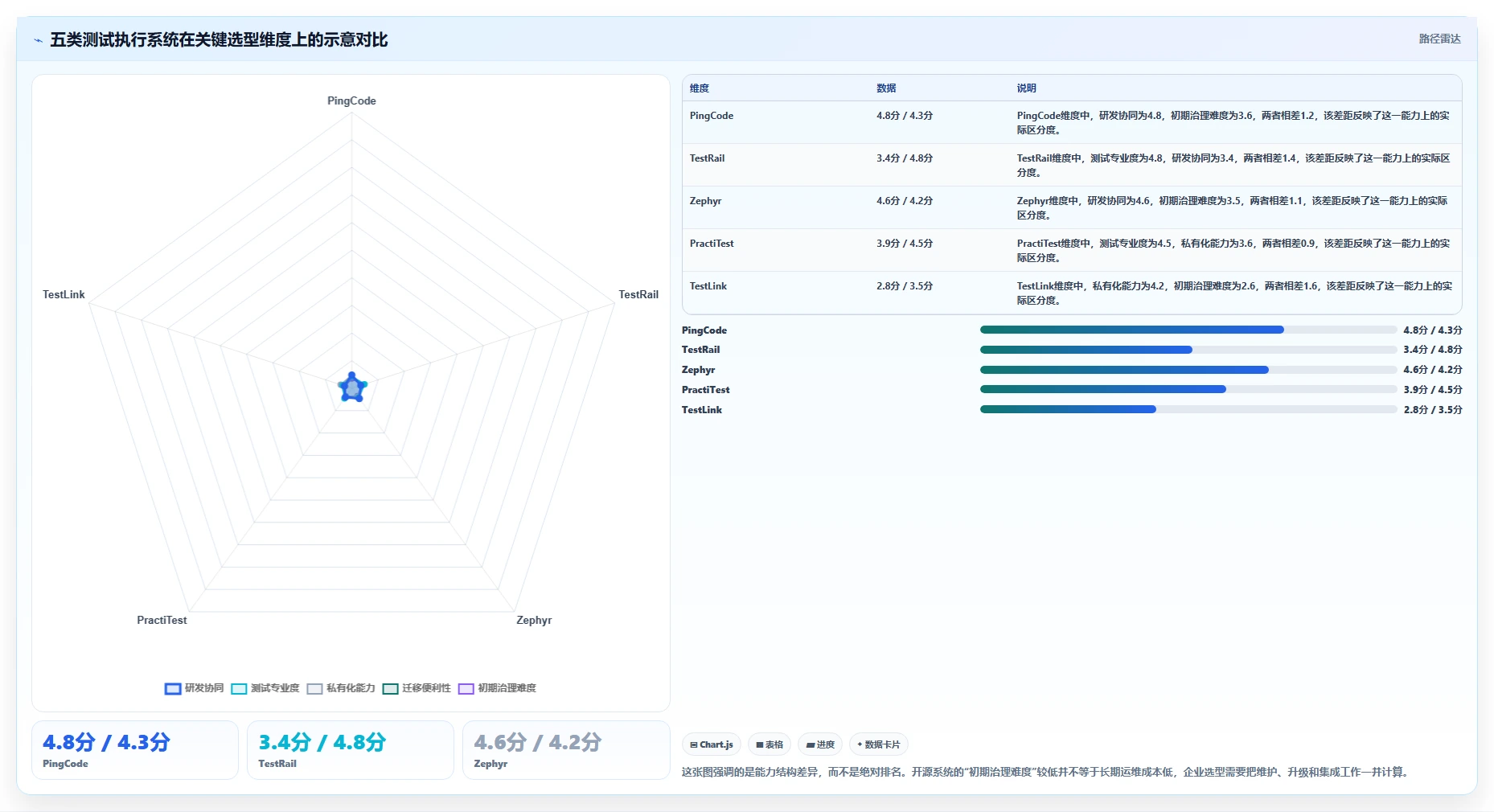Click table value 2.8分 / 3.5分 in TestLink row

(905, 286)
